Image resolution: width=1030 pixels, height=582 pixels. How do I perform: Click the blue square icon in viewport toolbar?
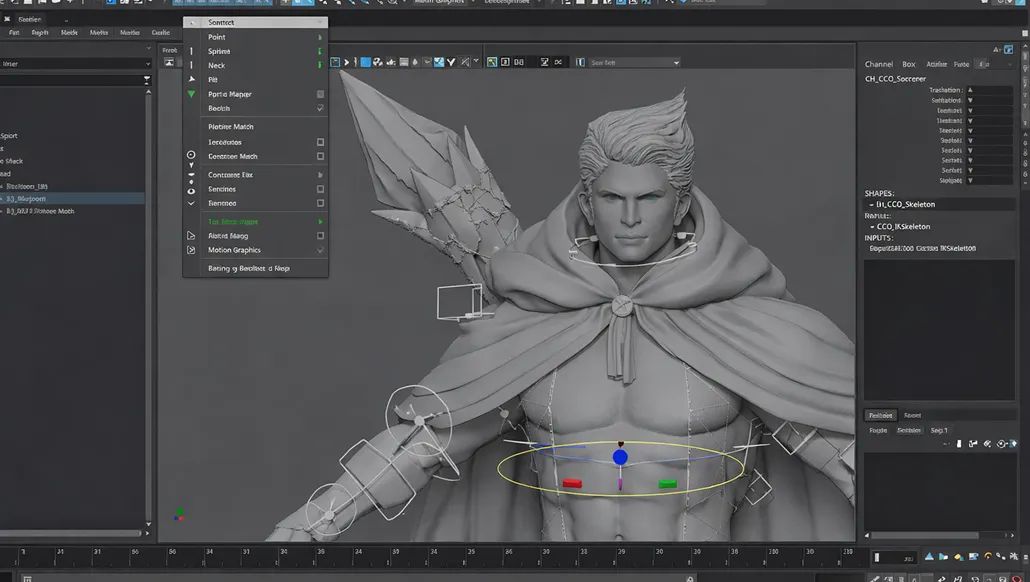pyautogui.click(x=366, y=62)
